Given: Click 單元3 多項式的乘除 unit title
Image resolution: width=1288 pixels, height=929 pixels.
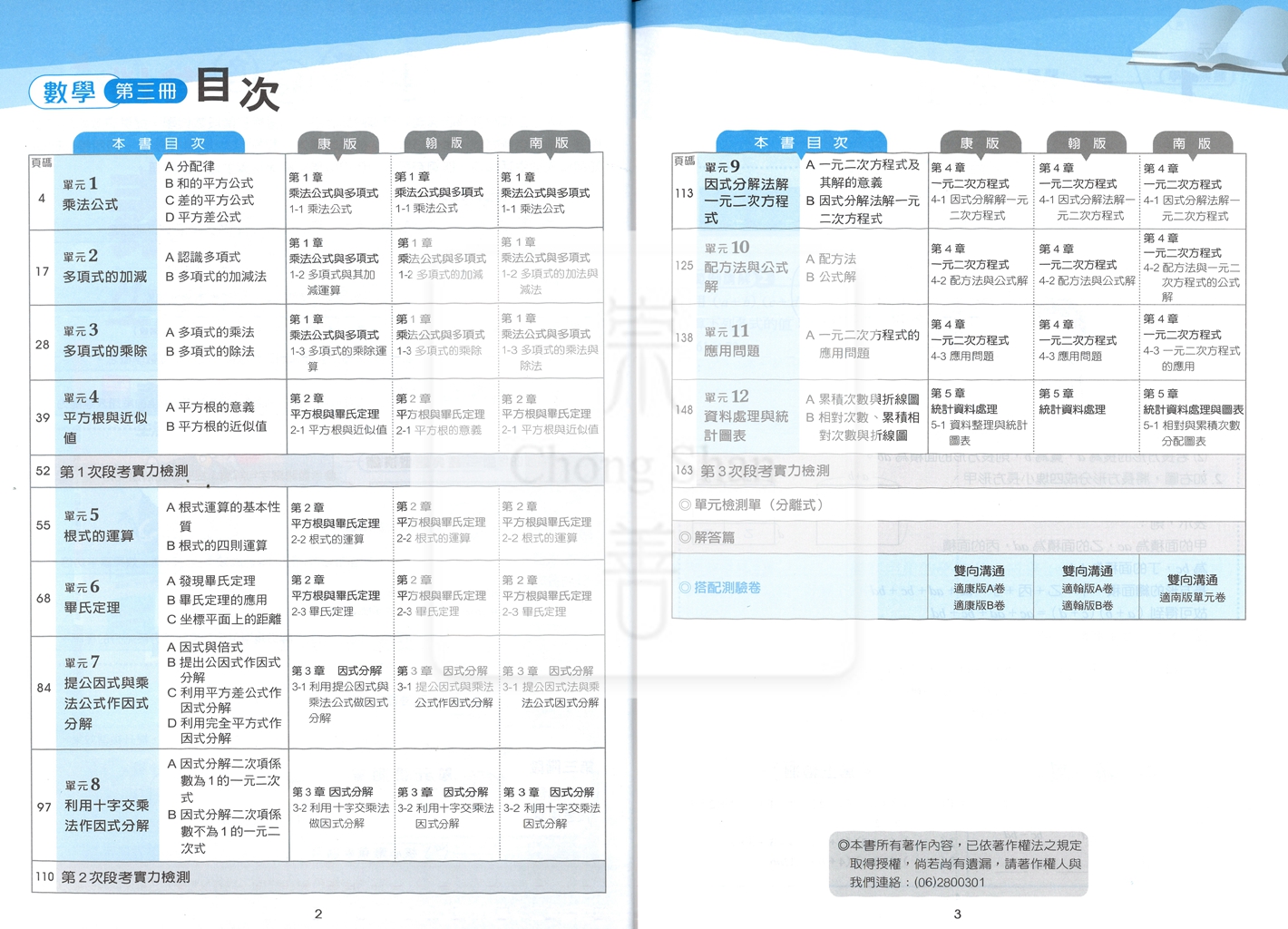Looking at the screenshot, I should [x=104, y=340].
